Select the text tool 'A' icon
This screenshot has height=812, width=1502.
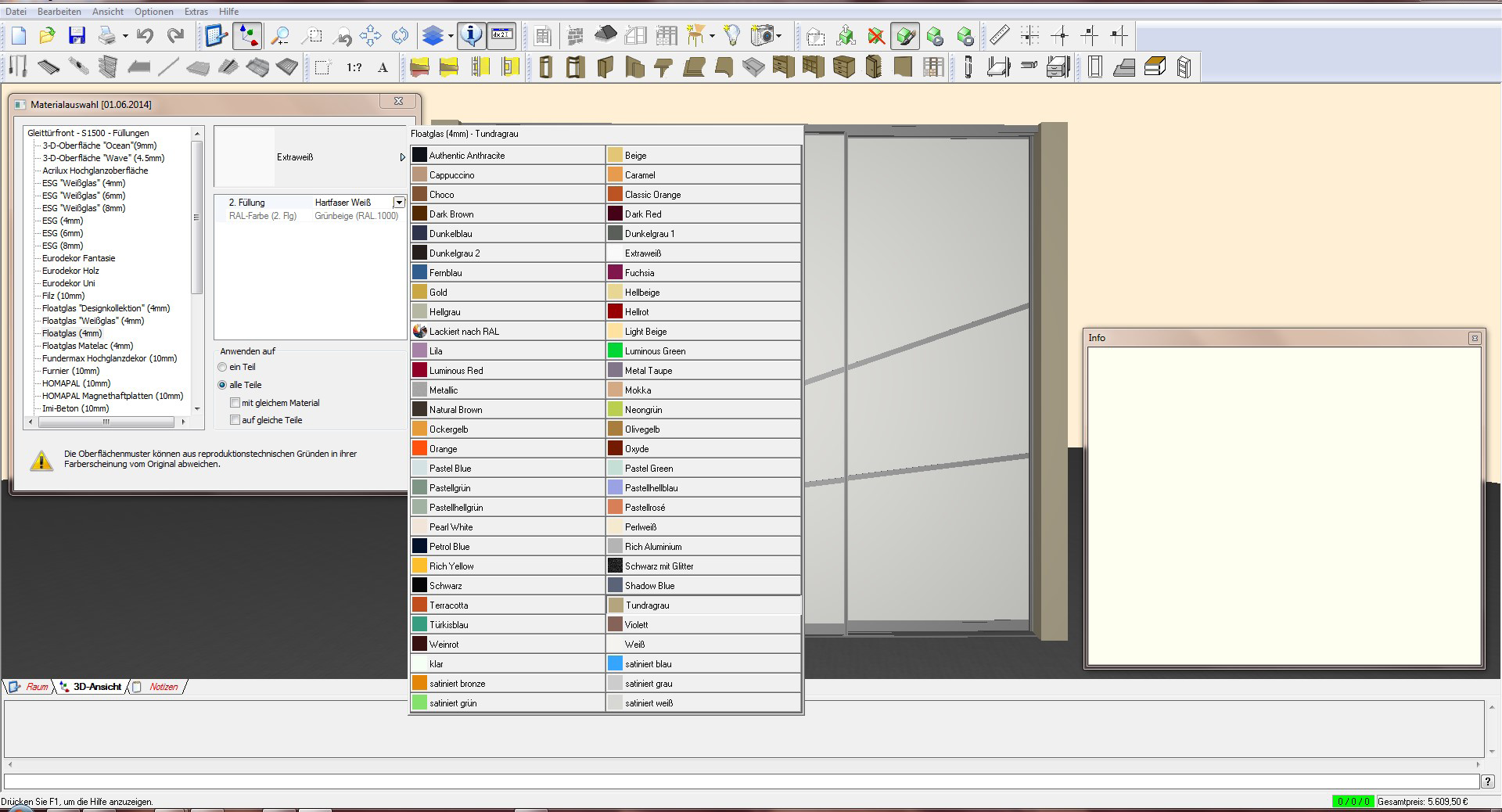click(383, 68)
